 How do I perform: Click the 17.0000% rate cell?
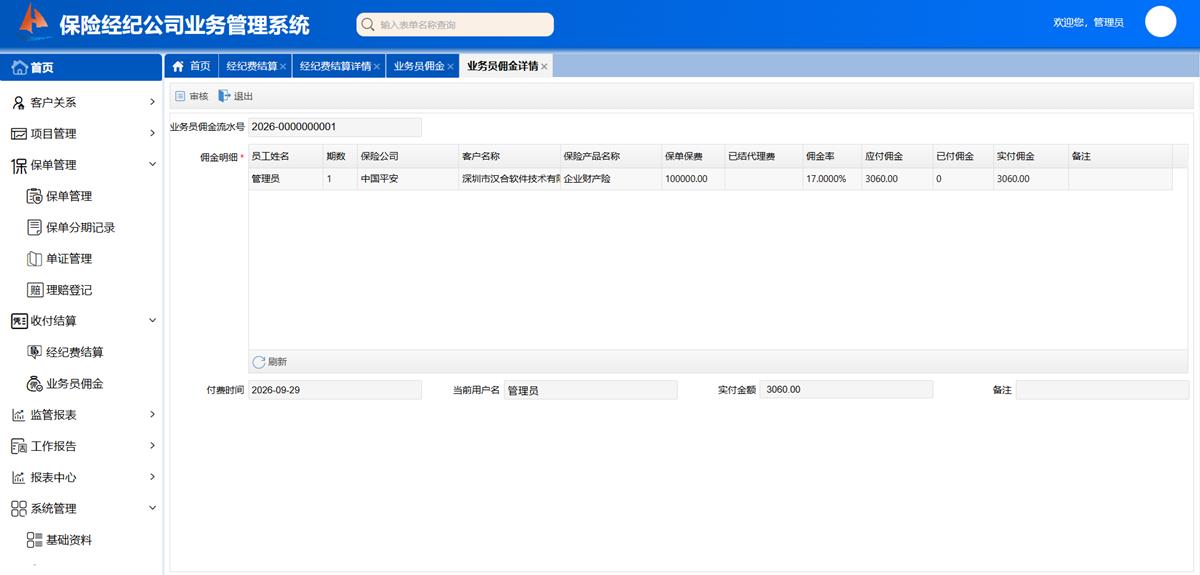832,179
